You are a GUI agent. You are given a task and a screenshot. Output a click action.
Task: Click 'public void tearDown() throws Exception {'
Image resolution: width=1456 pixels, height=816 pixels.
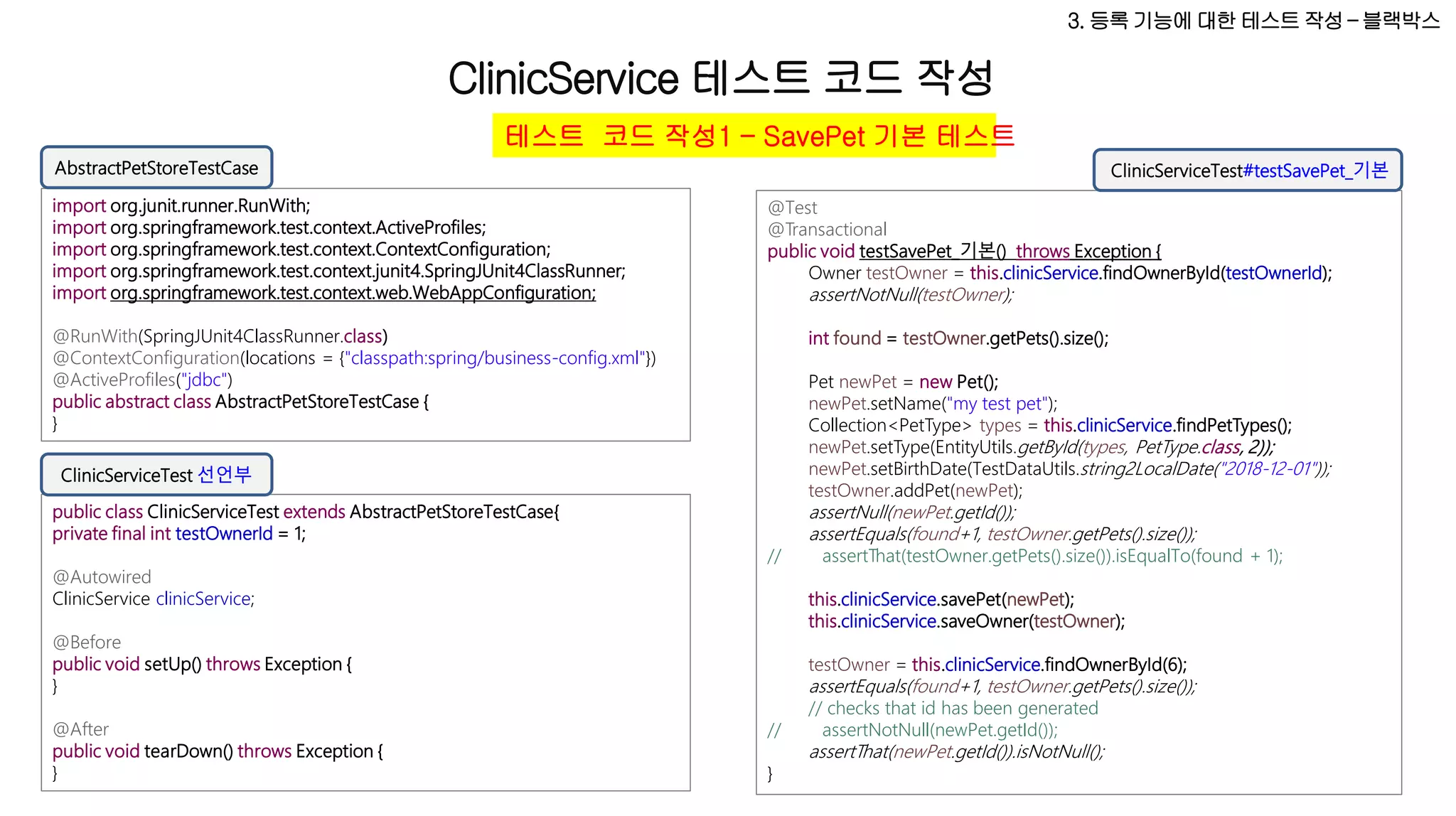(218, 751)
